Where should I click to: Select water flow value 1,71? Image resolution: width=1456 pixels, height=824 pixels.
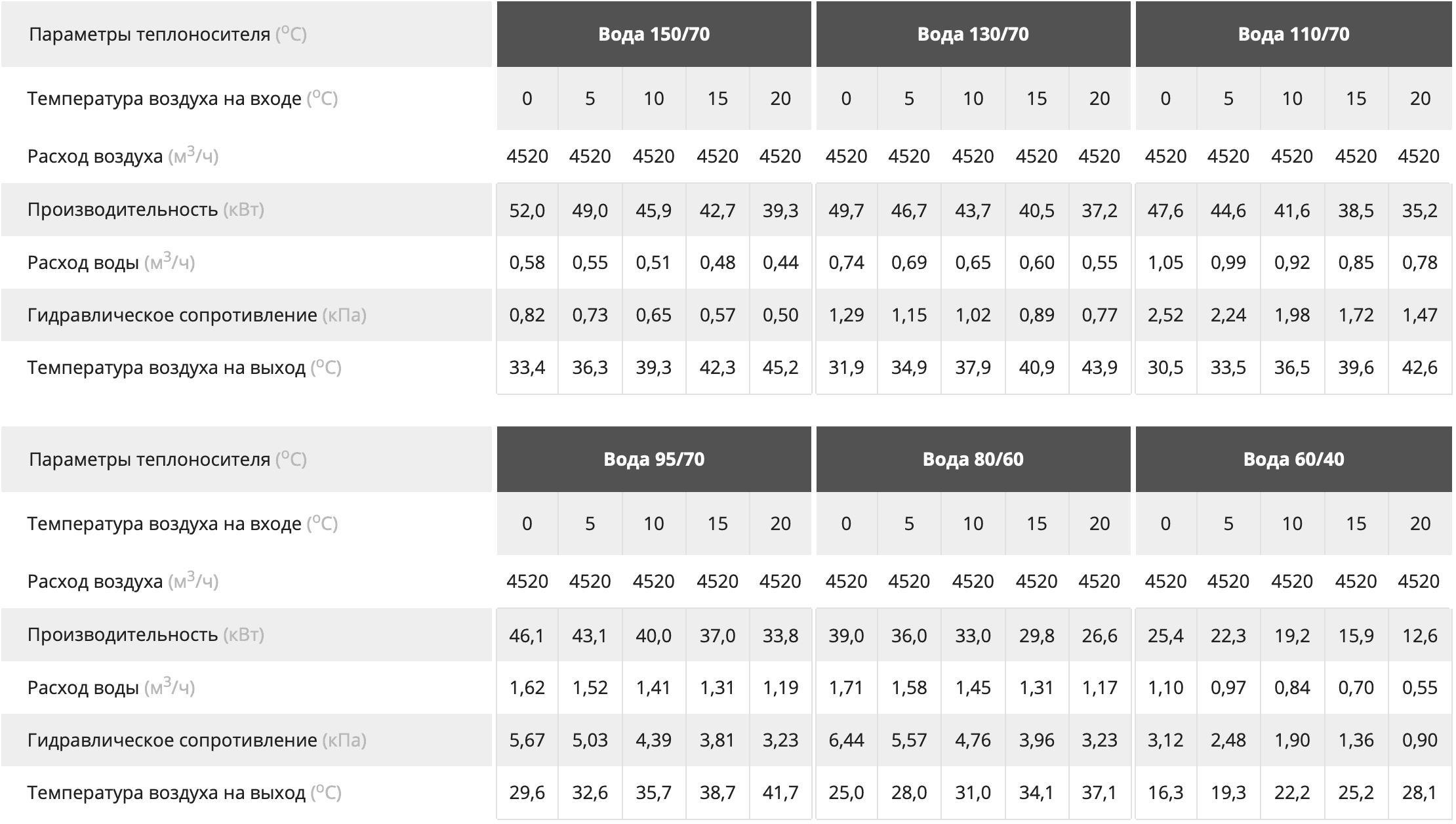846,688
